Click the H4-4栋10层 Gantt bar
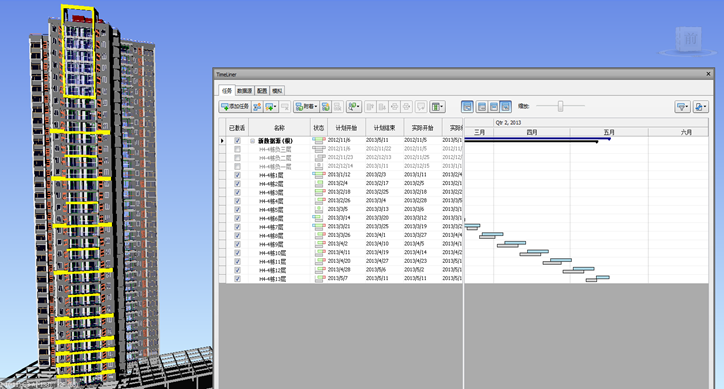Viewport: 724px width, 389px height. click(534, 253)
